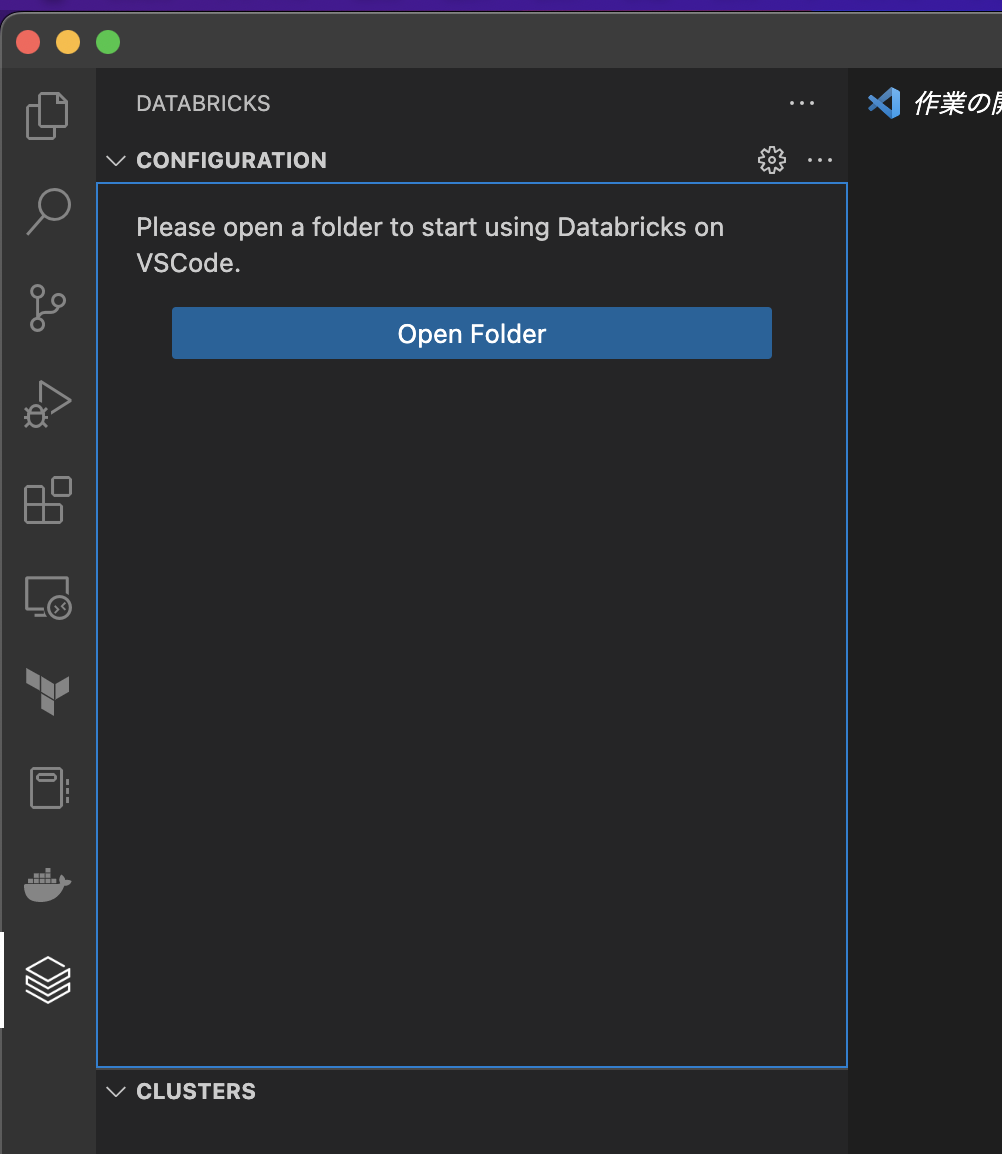Screen dimensions: 1002x1154
Task: Open the Extensions view
Action: point(48,500)
